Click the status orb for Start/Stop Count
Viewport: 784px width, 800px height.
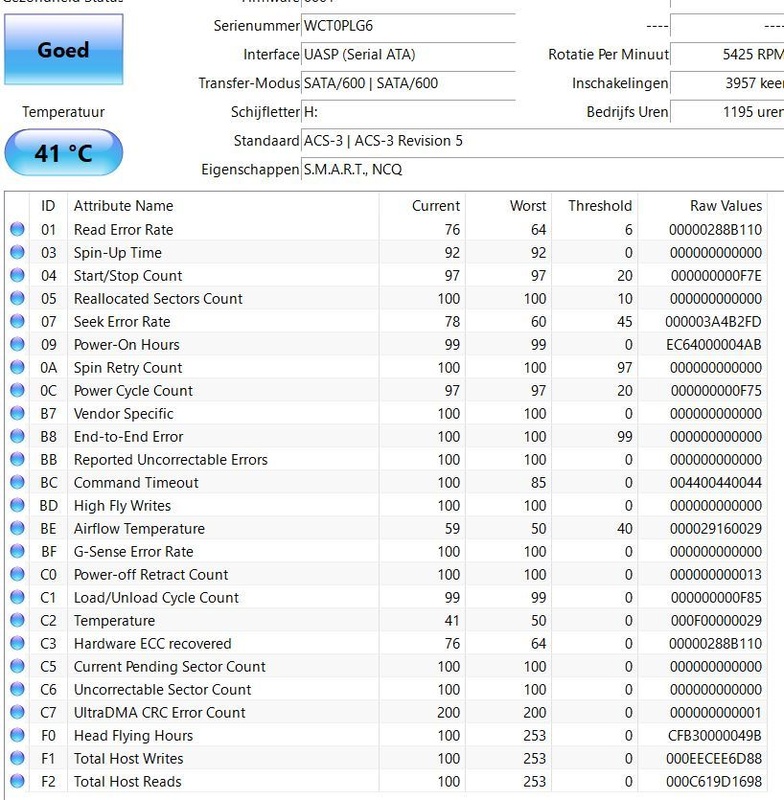17,275
